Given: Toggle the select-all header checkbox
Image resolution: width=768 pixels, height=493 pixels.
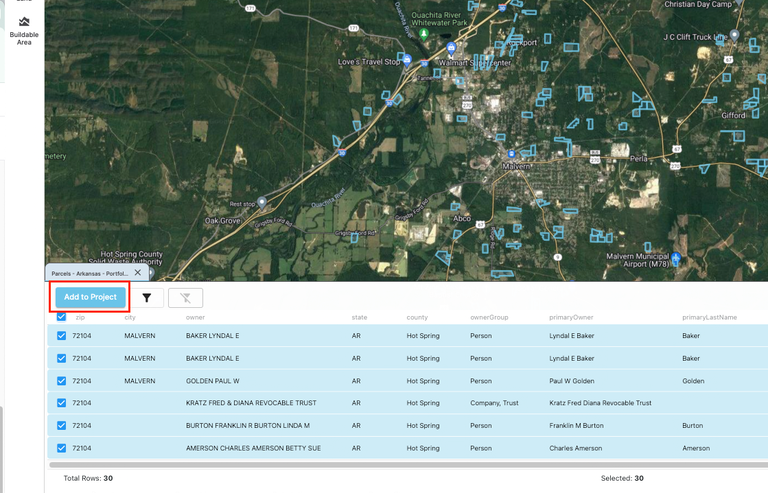Looking at the screenshot, I should click(61, 317).
